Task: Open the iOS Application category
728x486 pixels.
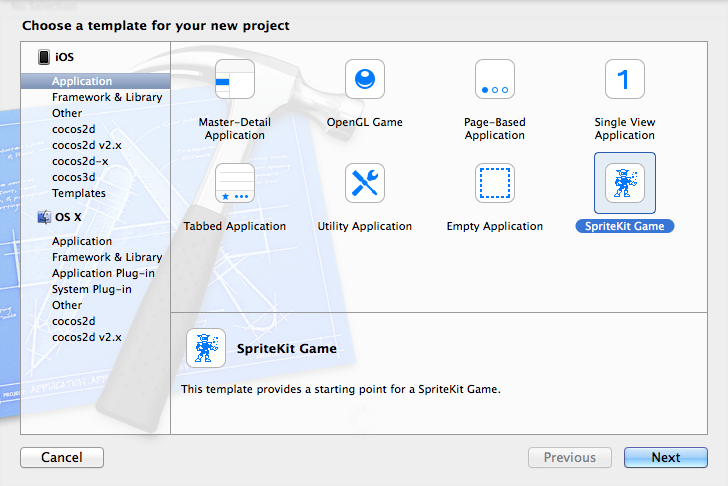Action: click(82, 81)
